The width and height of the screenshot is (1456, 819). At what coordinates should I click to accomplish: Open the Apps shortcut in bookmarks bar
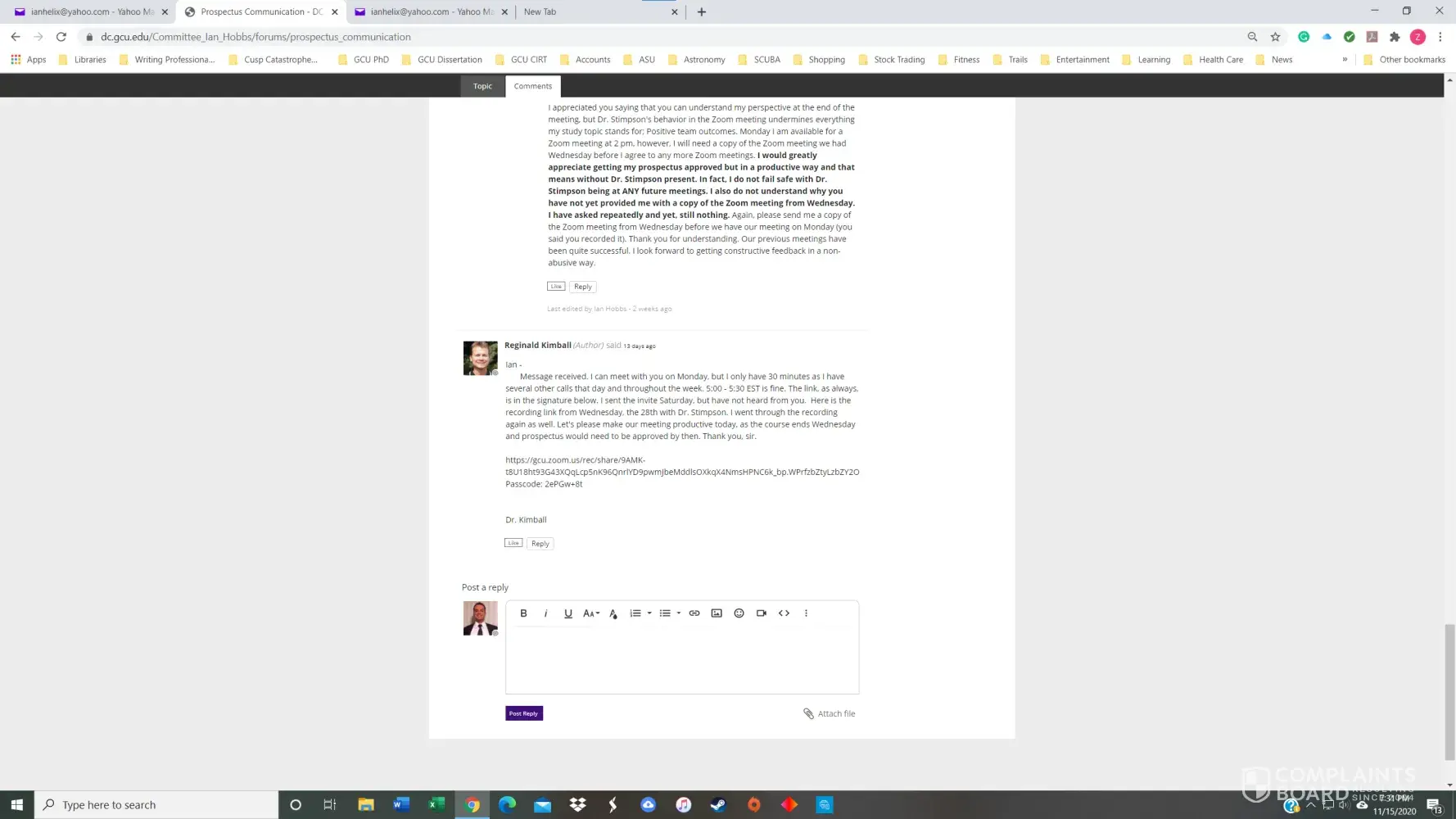pos(29,60)
